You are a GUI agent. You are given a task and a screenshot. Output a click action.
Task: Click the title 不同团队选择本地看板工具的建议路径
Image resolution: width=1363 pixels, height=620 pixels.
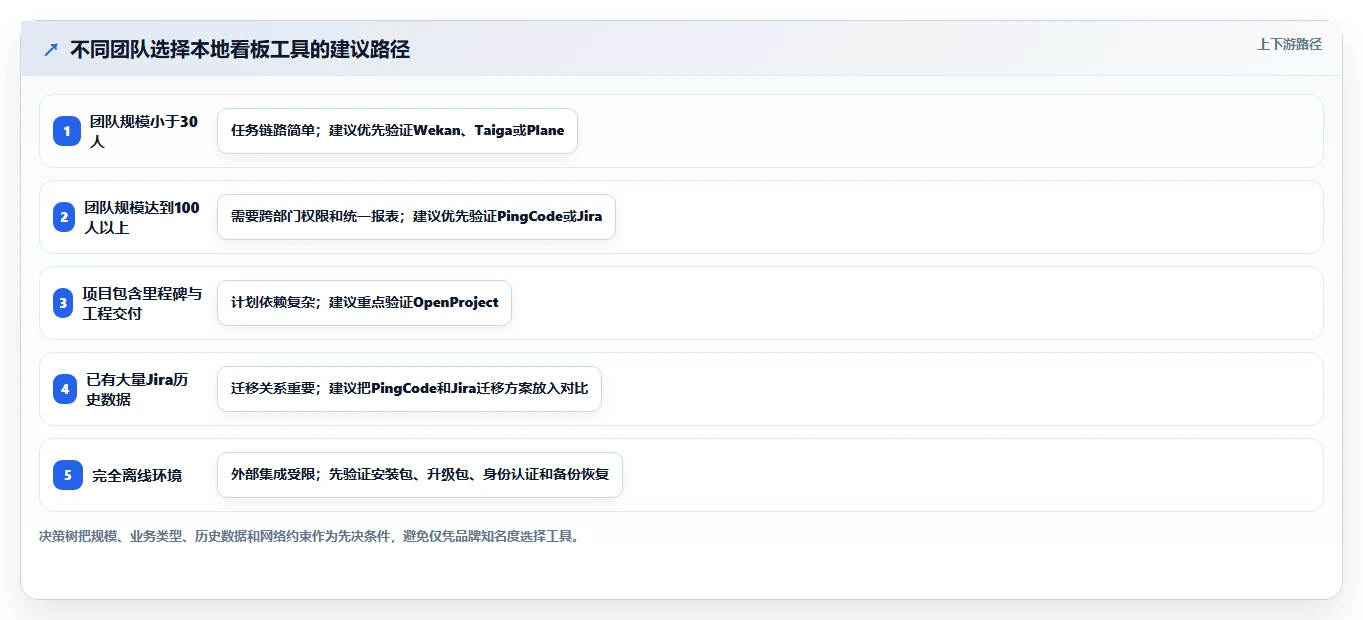(240, 50)
